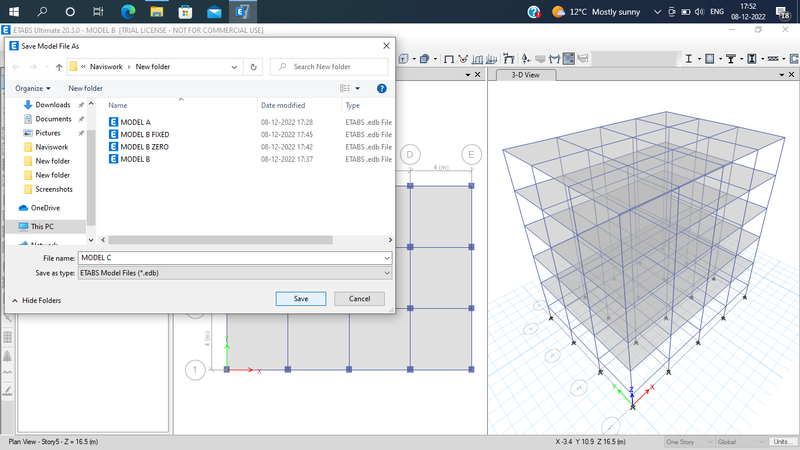This screenshot has height=450, width=800.
Task: Click the joint loads display icon
Action: [463, 59]
